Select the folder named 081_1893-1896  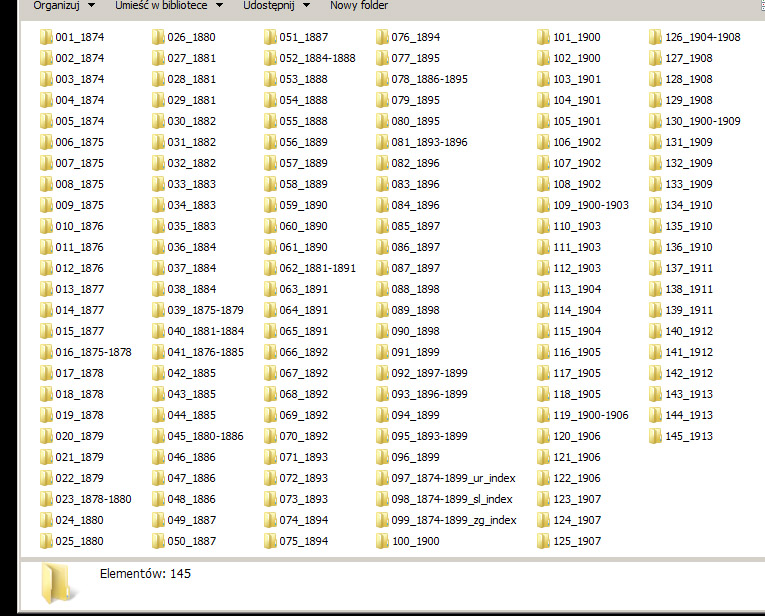[429, 142]
